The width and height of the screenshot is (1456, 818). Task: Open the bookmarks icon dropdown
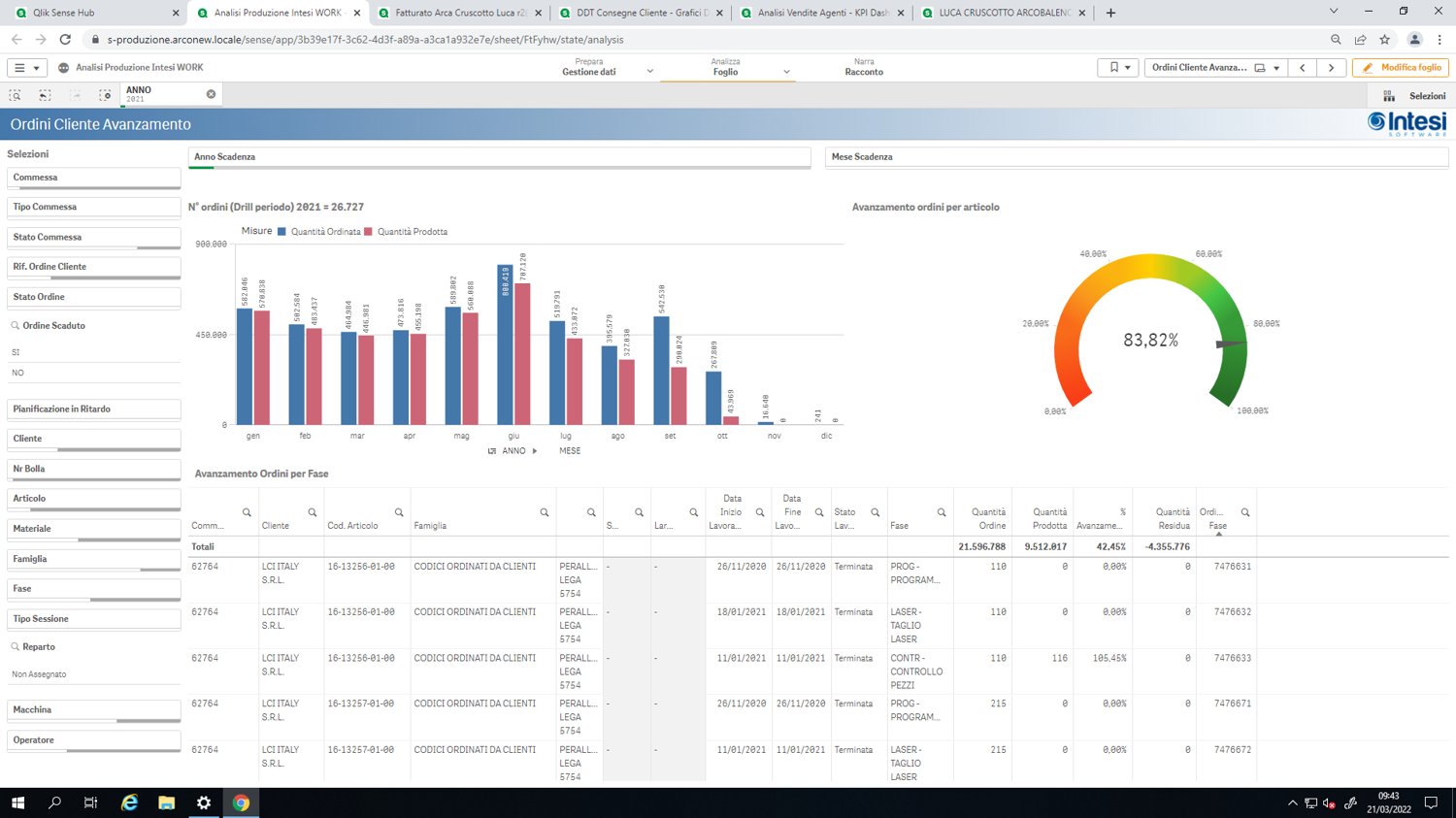[1118, 68]
